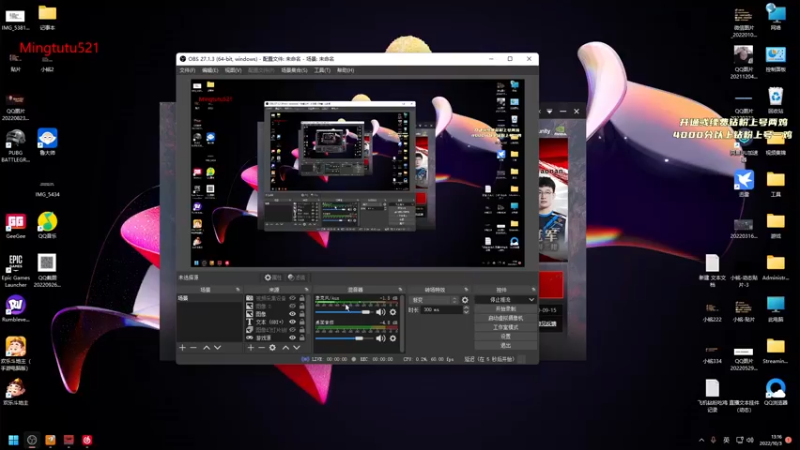Viewport: 800px width, 450px height.
Task: Open the GeeGee desktop icon
Action: click(x=15, y=226)
